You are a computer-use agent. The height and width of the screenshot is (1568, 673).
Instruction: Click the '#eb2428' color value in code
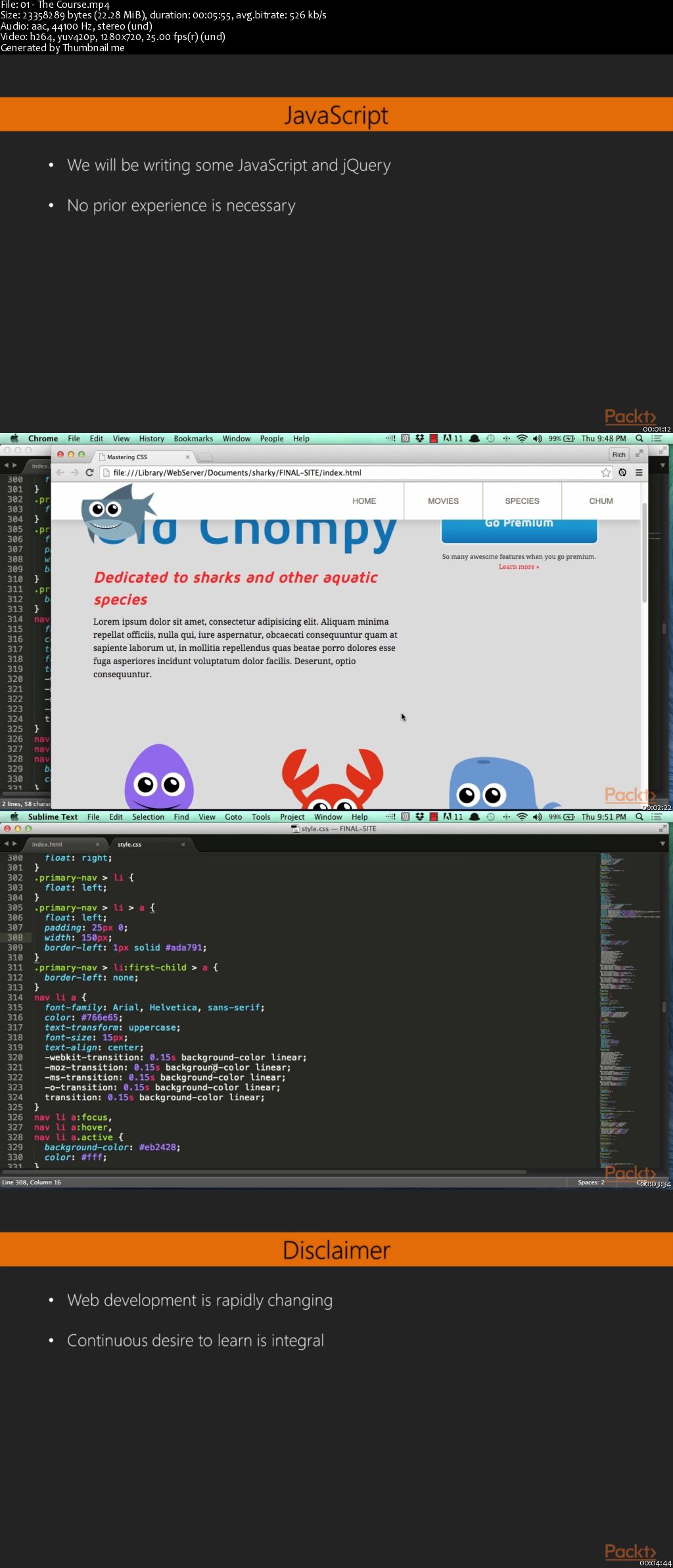click(159, 1147)
